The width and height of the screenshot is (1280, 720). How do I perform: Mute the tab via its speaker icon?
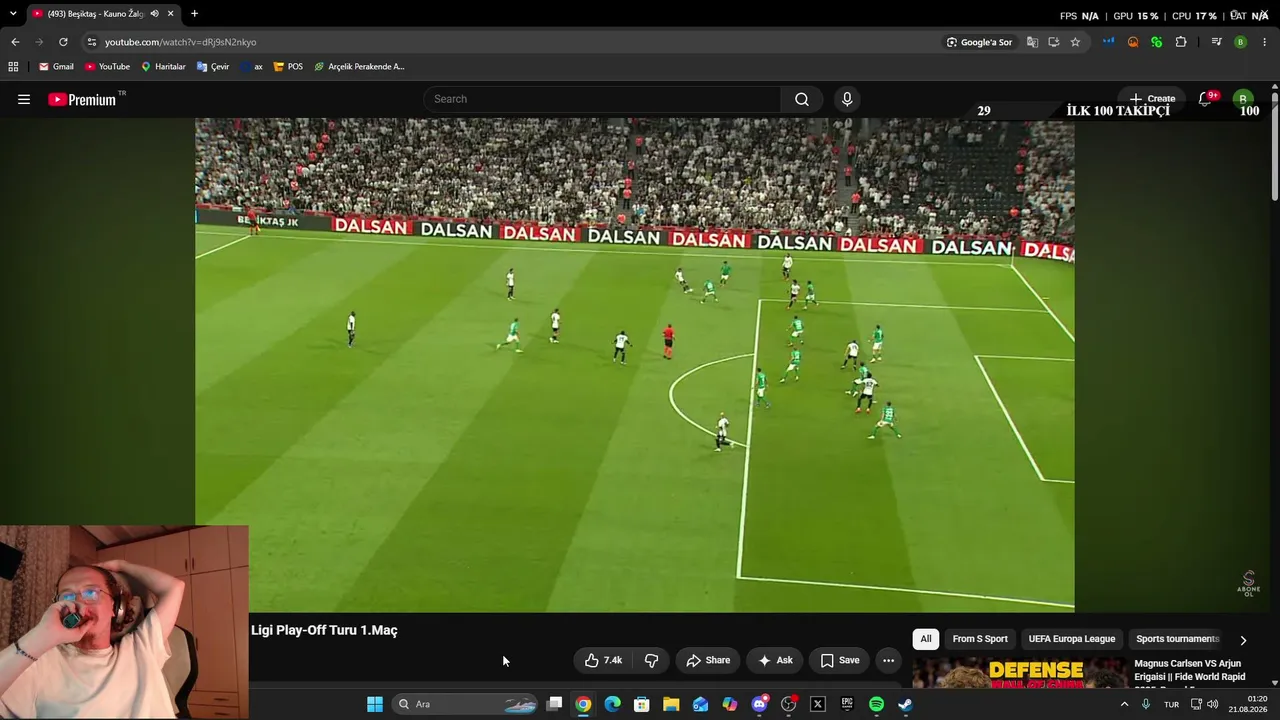(x=154, y=14)
